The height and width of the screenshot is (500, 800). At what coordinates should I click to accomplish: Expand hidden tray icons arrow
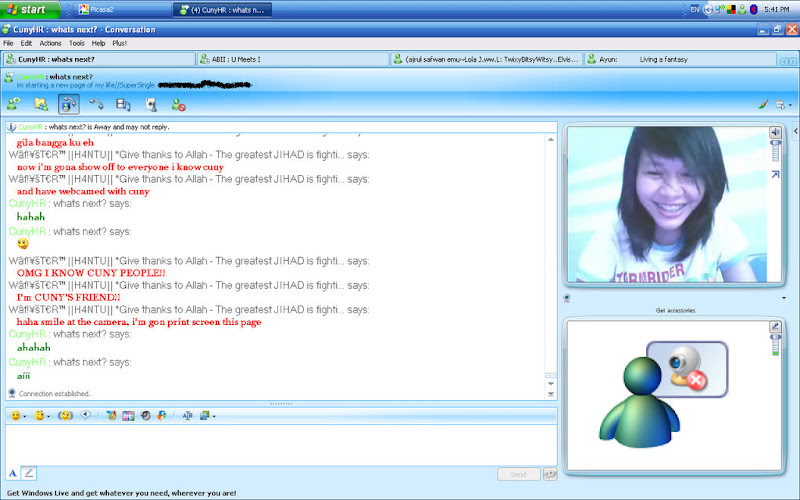click(708, 10)
